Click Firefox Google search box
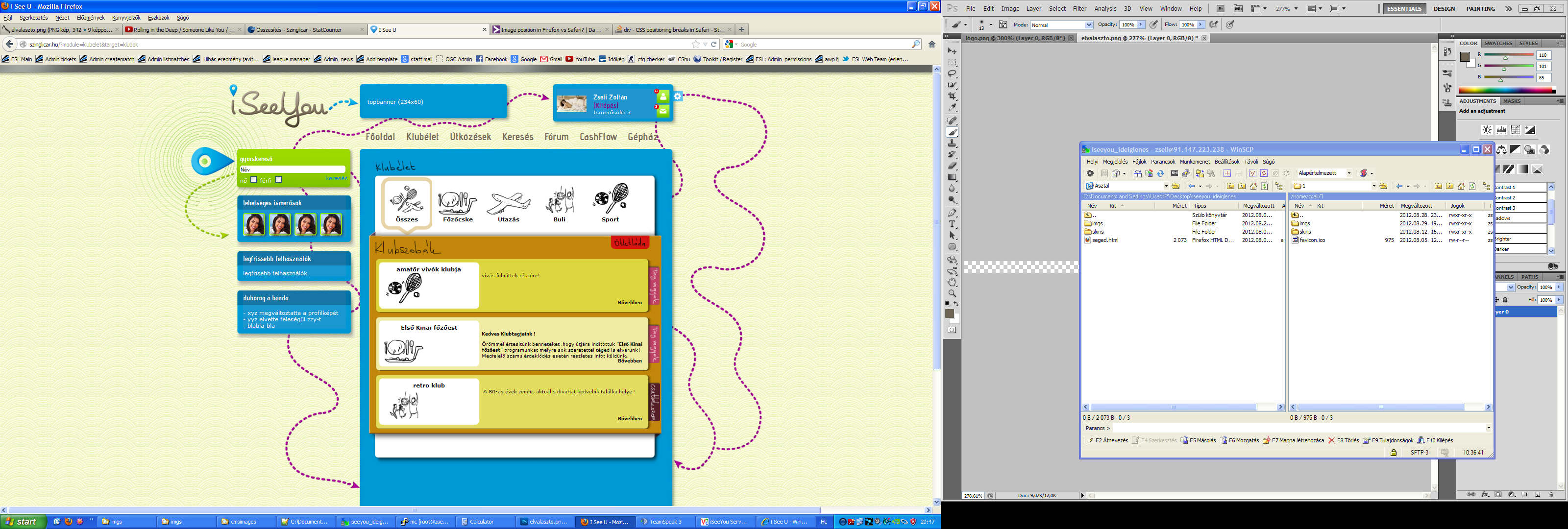Screen dimensions: 1568x529 tap(823, 45)
